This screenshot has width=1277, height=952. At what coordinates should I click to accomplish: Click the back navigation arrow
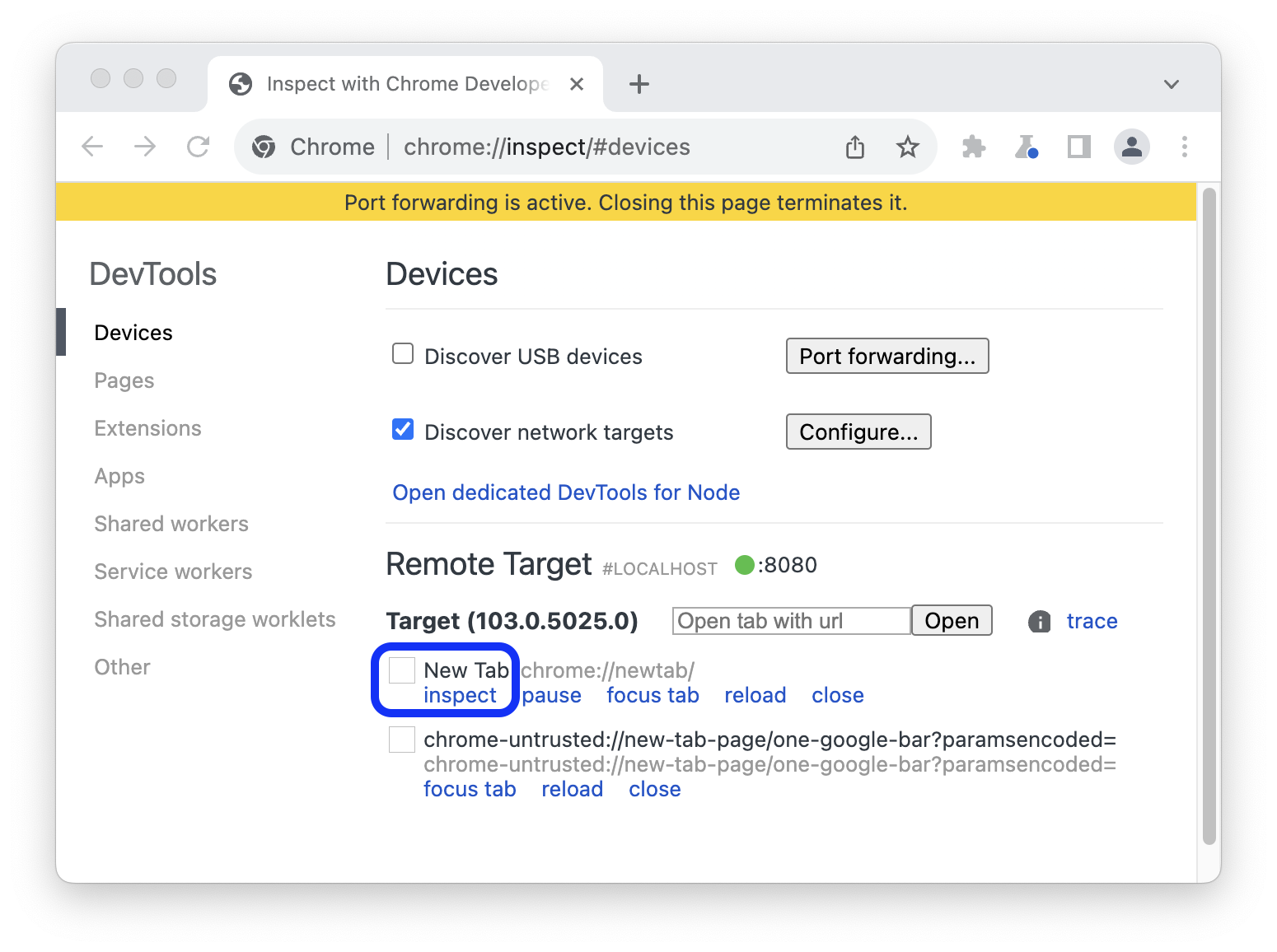point(92,147)
